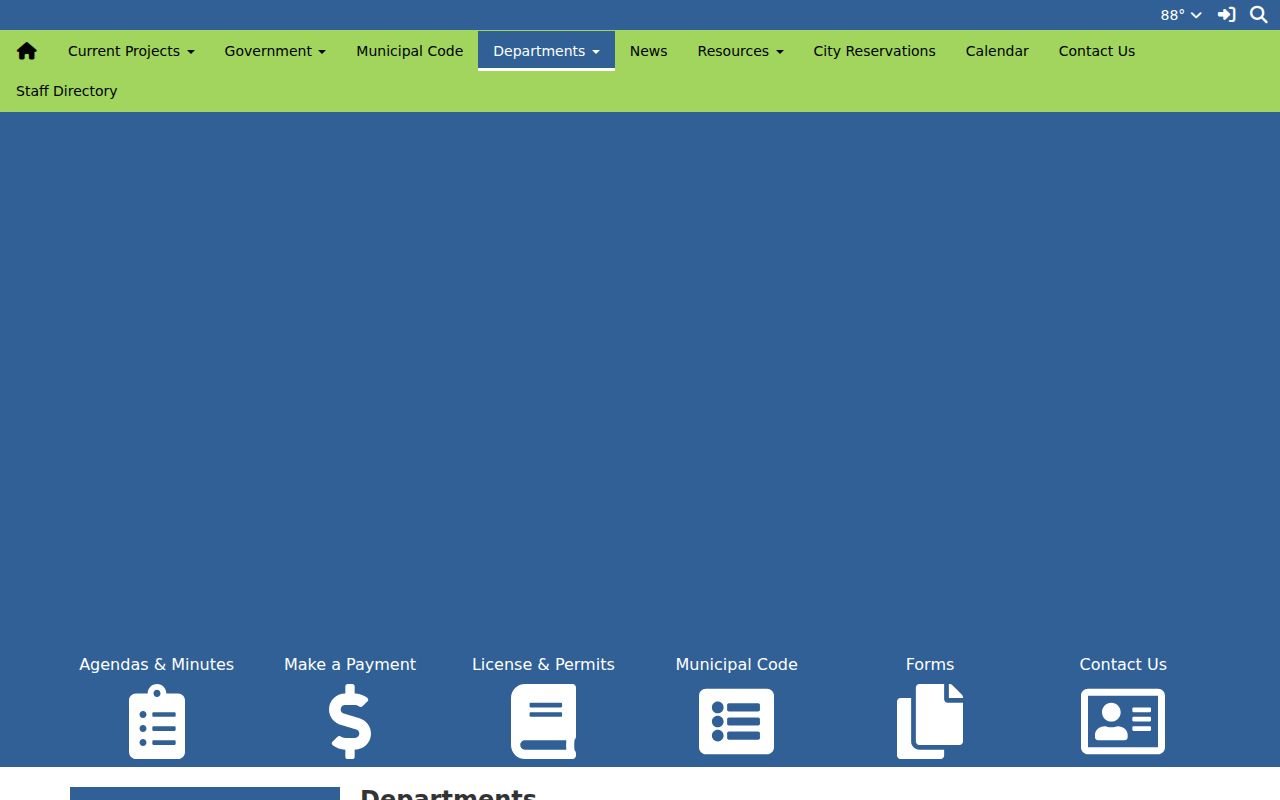
Task: Open the search magnifier icon
Action: point(1259,15)
